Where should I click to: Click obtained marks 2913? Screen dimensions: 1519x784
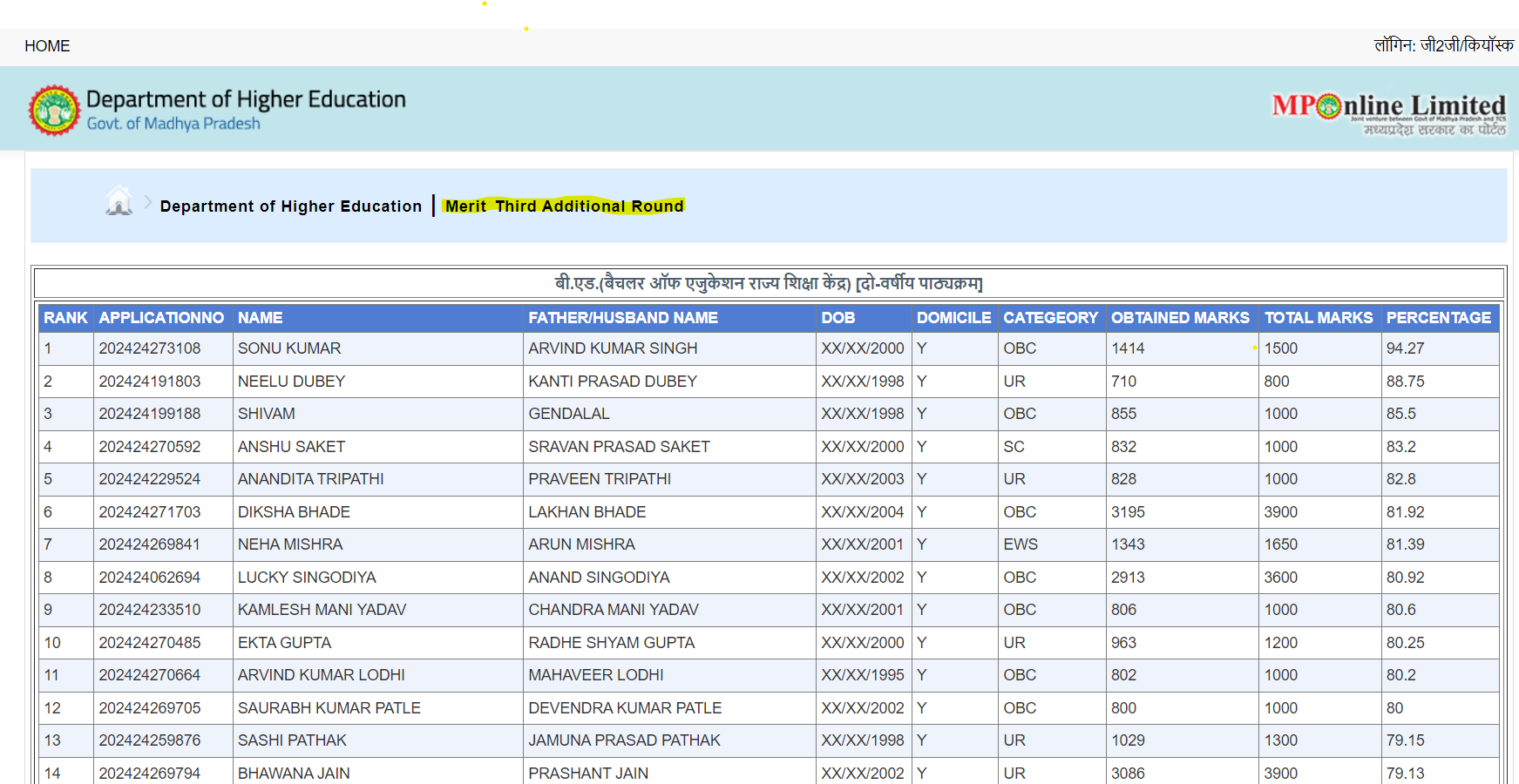pyautogui.click(x=1128, y=578)
